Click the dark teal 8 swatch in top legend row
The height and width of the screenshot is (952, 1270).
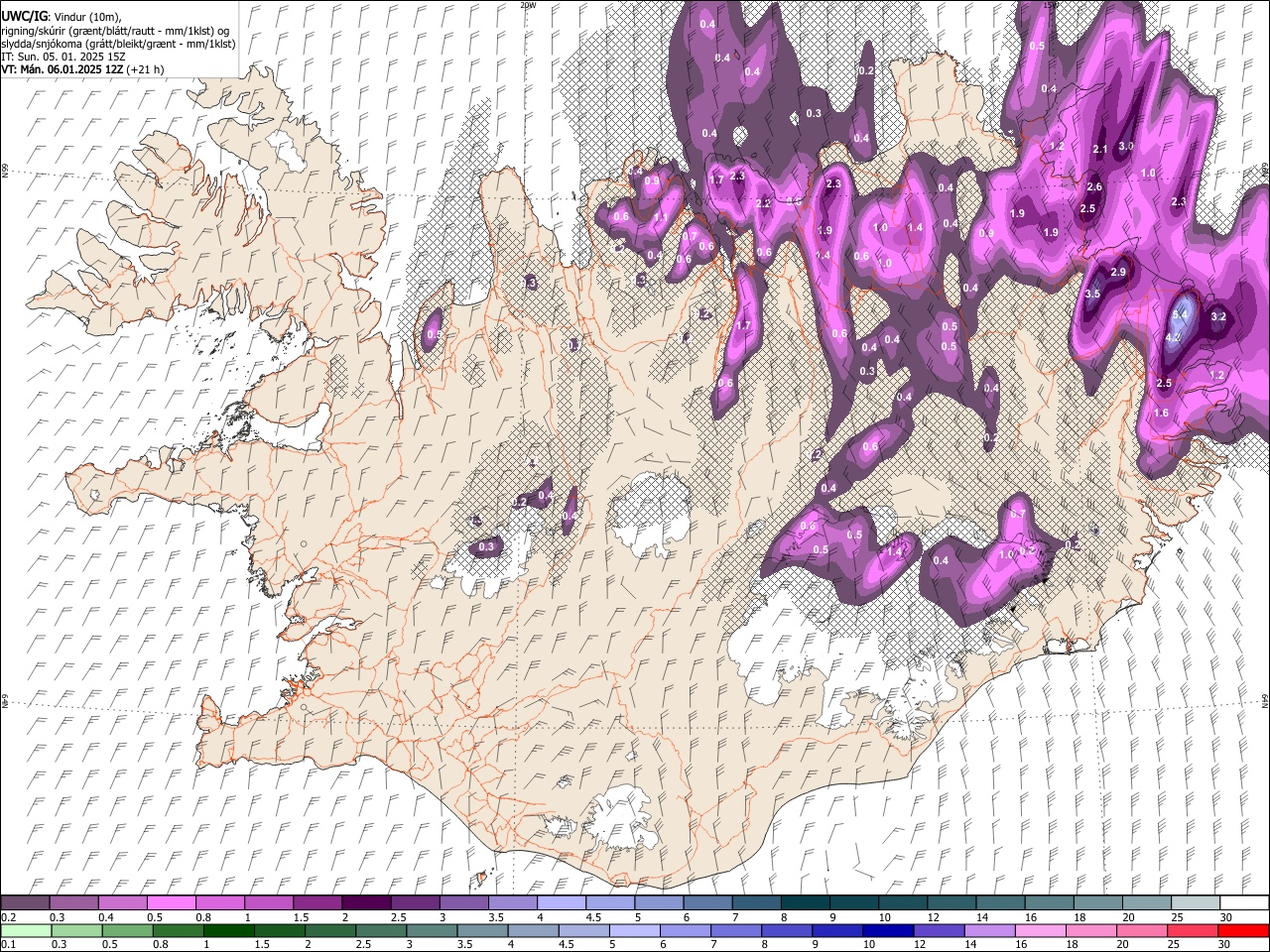(806, 902)
